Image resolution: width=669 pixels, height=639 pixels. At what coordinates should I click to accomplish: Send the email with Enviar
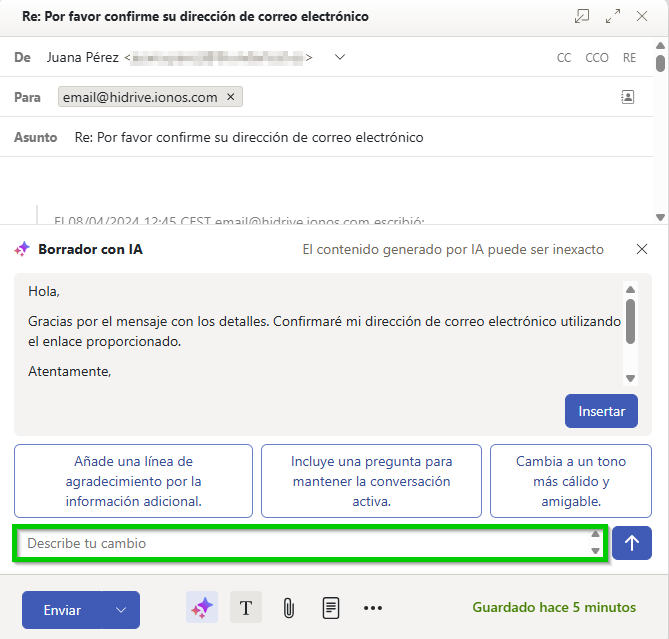[x=62, y=610]
